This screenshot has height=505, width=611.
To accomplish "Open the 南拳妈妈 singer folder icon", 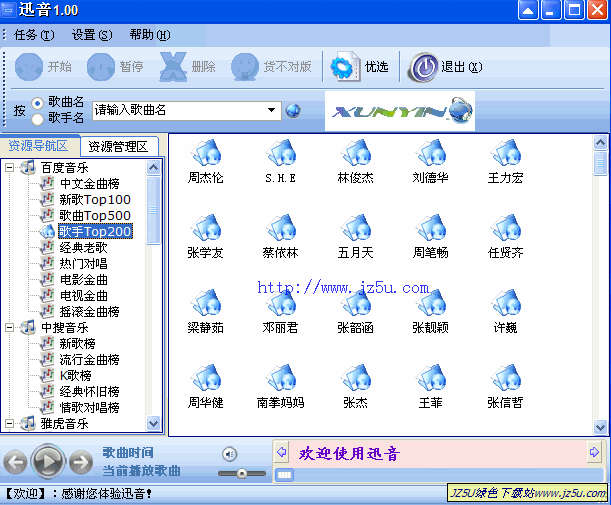I will tap(281, 378).
